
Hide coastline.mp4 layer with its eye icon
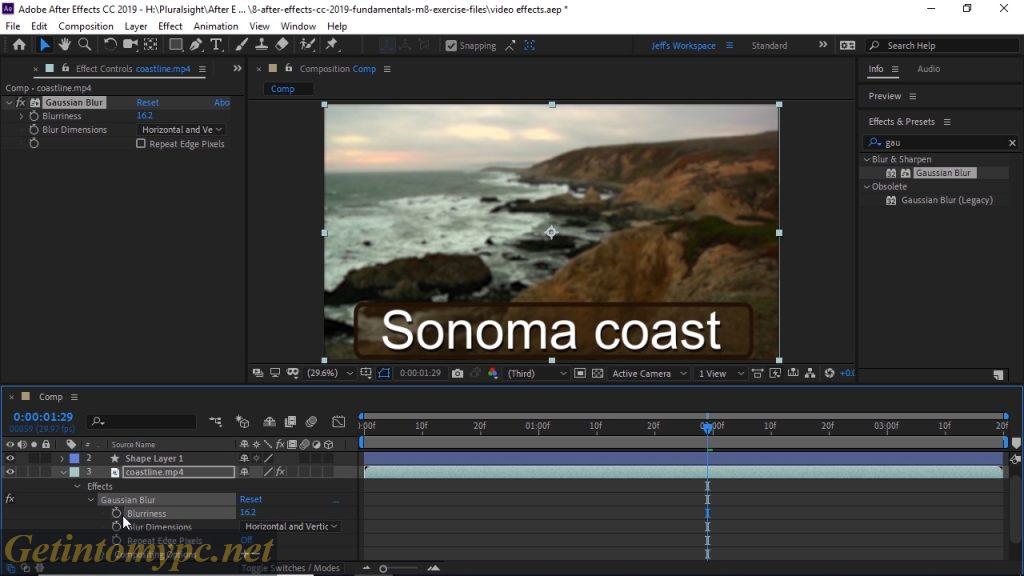[x=10, y=472]
